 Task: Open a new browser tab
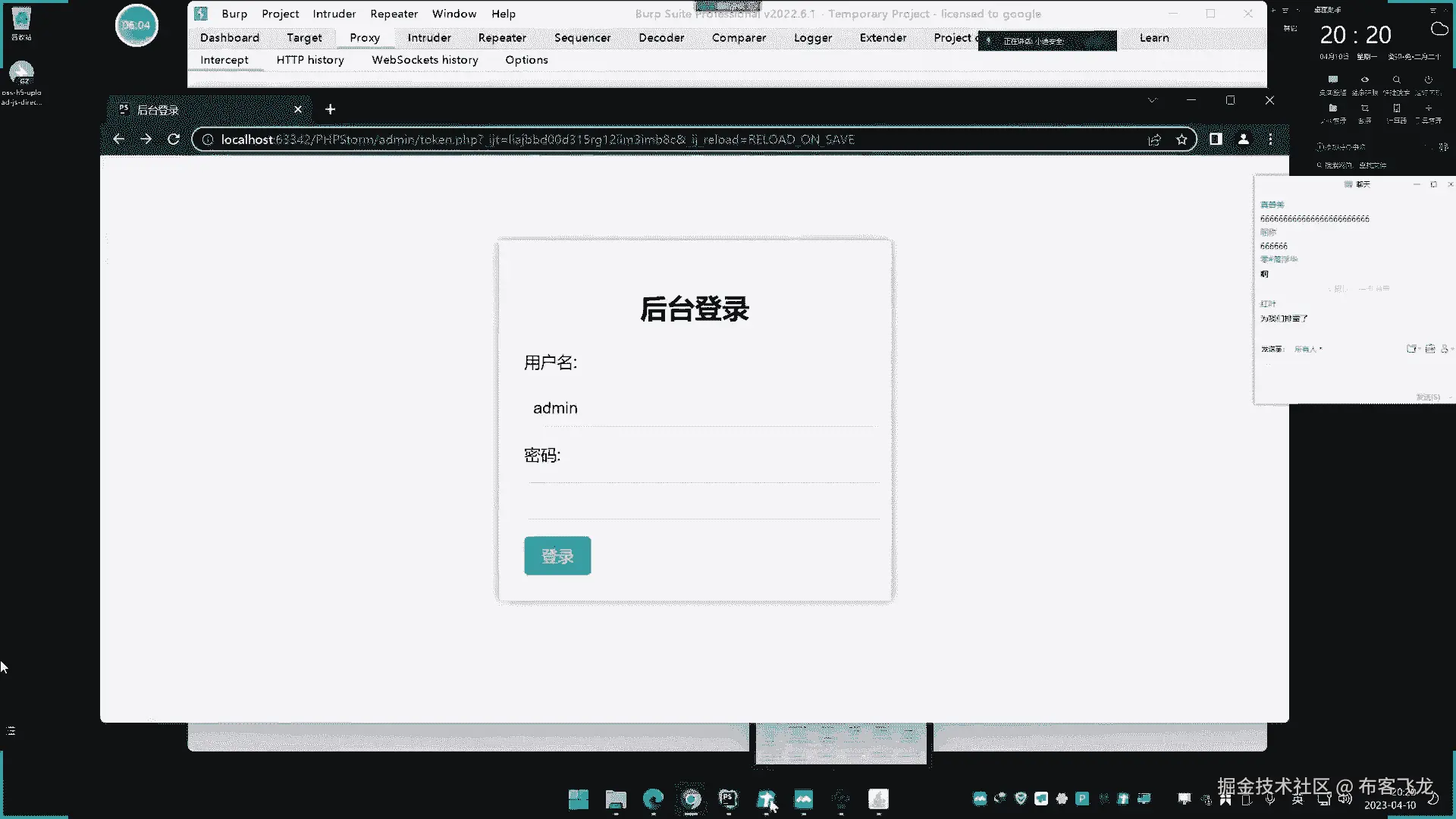(x=330, y=109)
